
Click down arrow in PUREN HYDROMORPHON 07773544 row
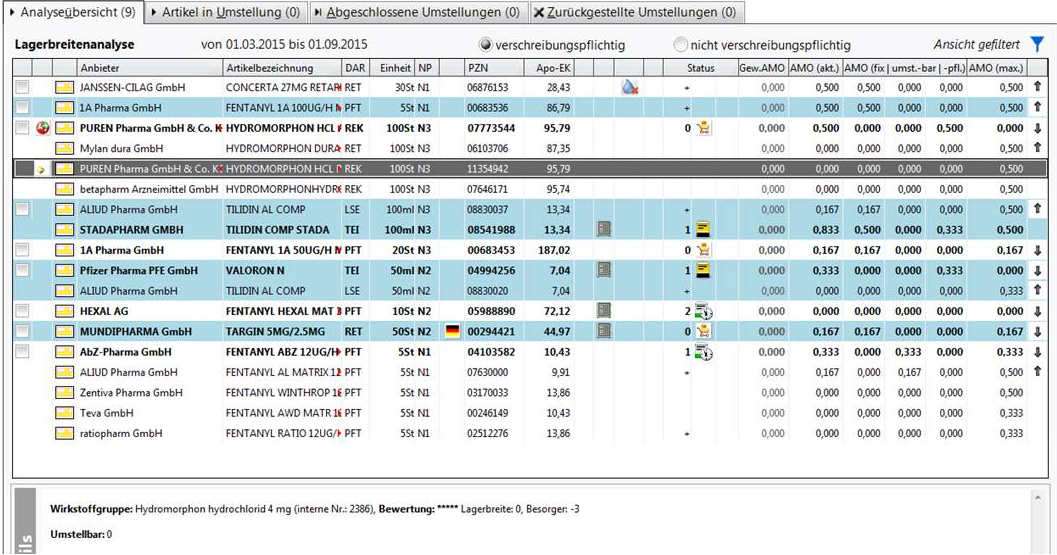coord(1037,128)
